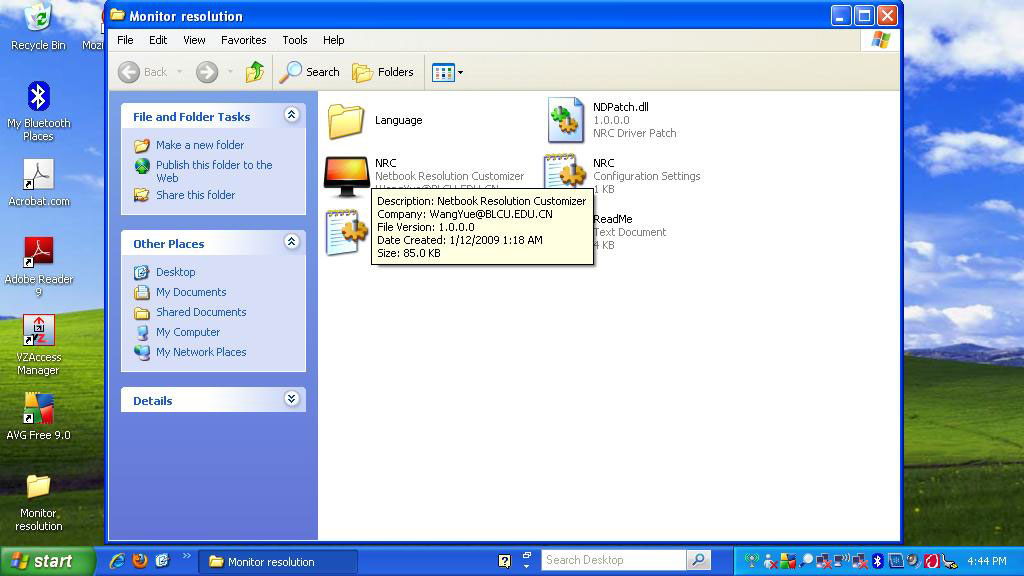Open the volume control in the system tray
This screenshot has width=1024, height=576.
[x=912, y=560]
